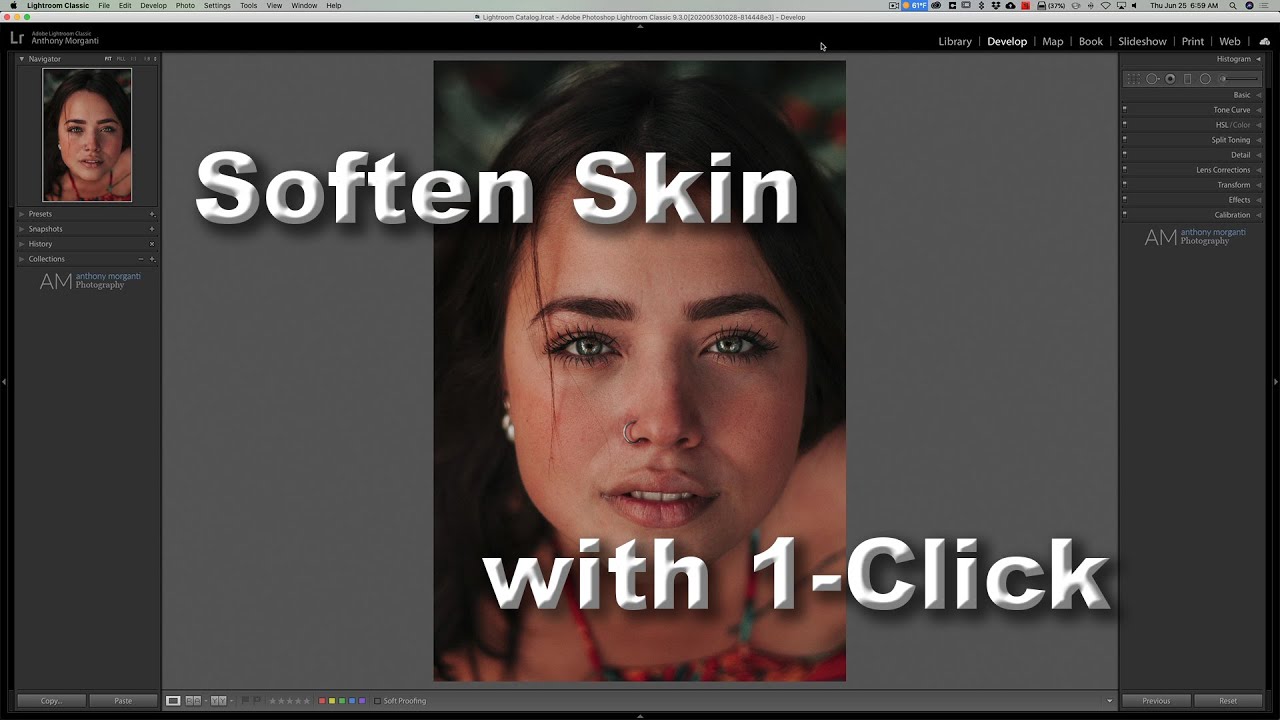Viewport: 1280px width, 720px height.
Task: Open Reference view from the toolbar
Action: pyautogui.click(x=193, y=701)
